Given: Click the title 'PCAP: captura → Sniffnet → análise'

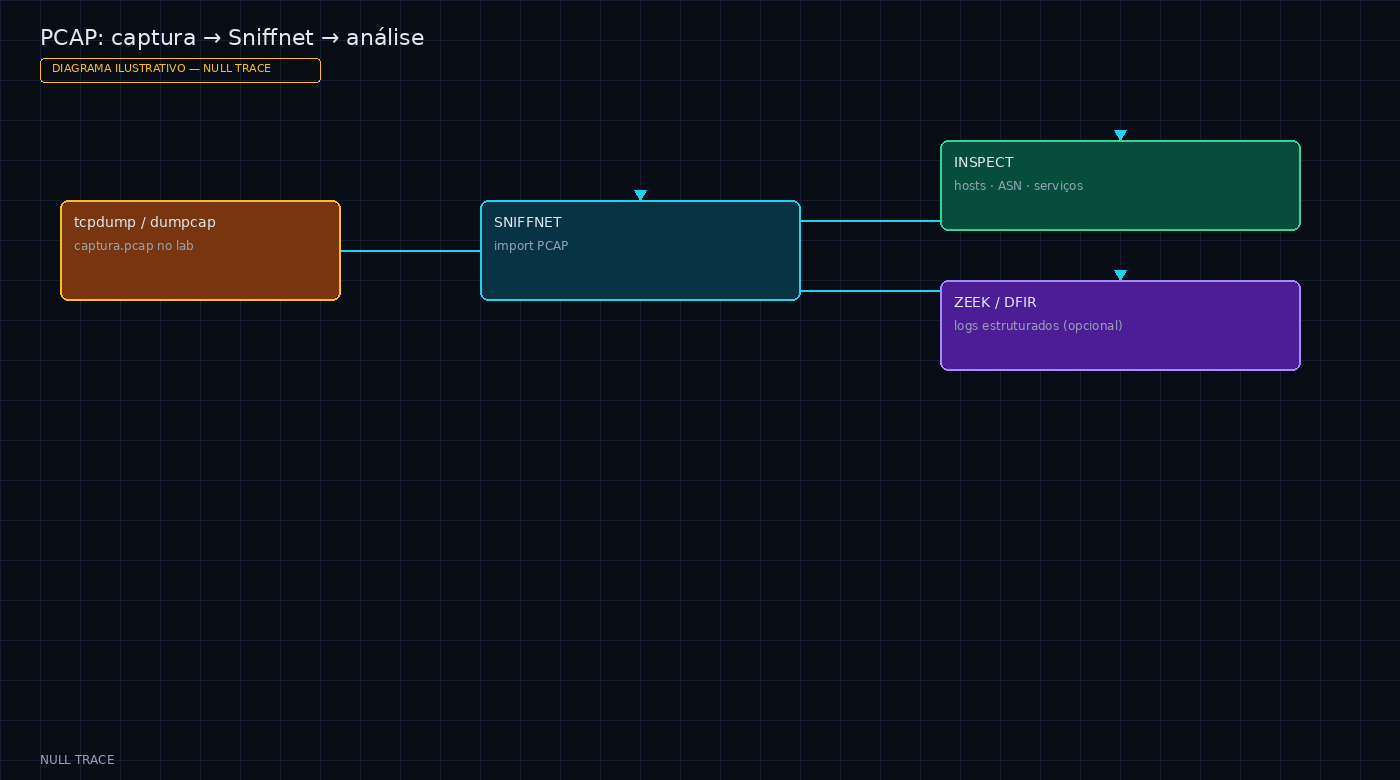Looking at the screenshot, I should (232, 38).
